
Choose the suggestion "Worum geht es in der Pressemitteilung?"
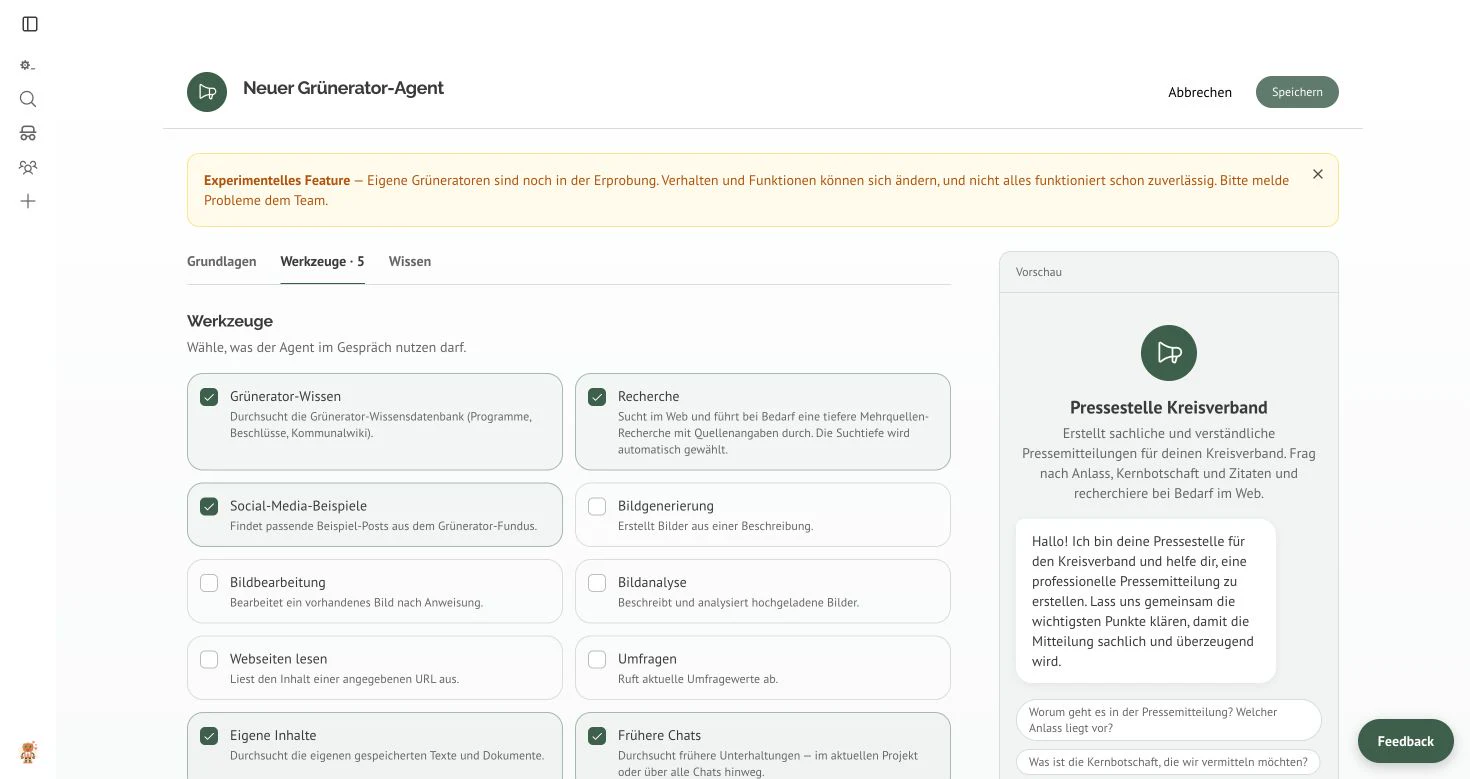1168,720
